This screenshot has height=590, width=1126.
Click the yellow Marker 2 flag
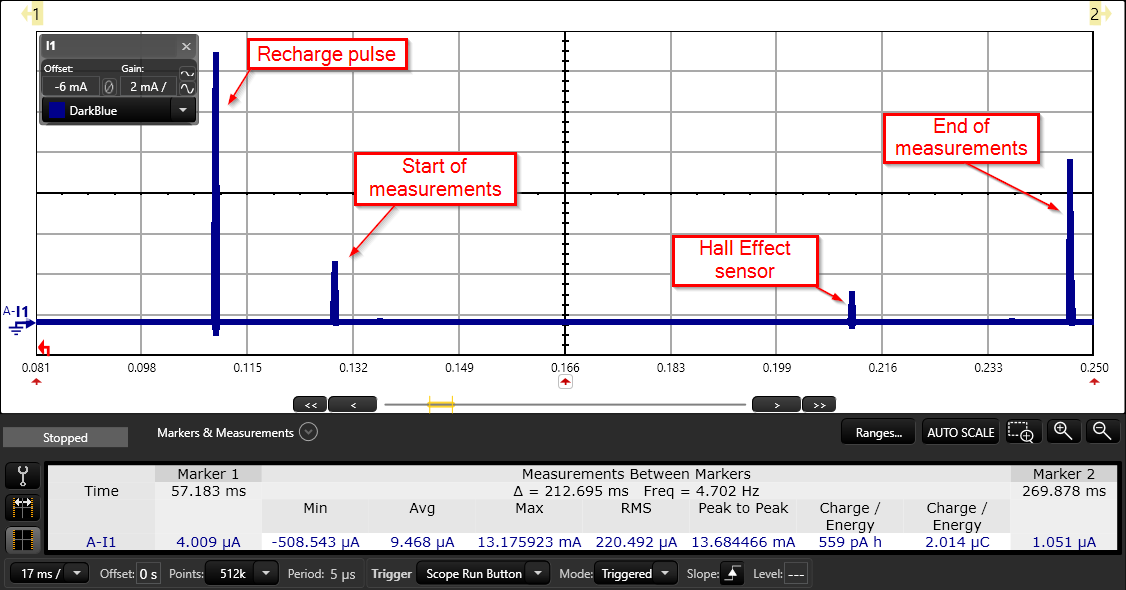tap(1097, 13)
